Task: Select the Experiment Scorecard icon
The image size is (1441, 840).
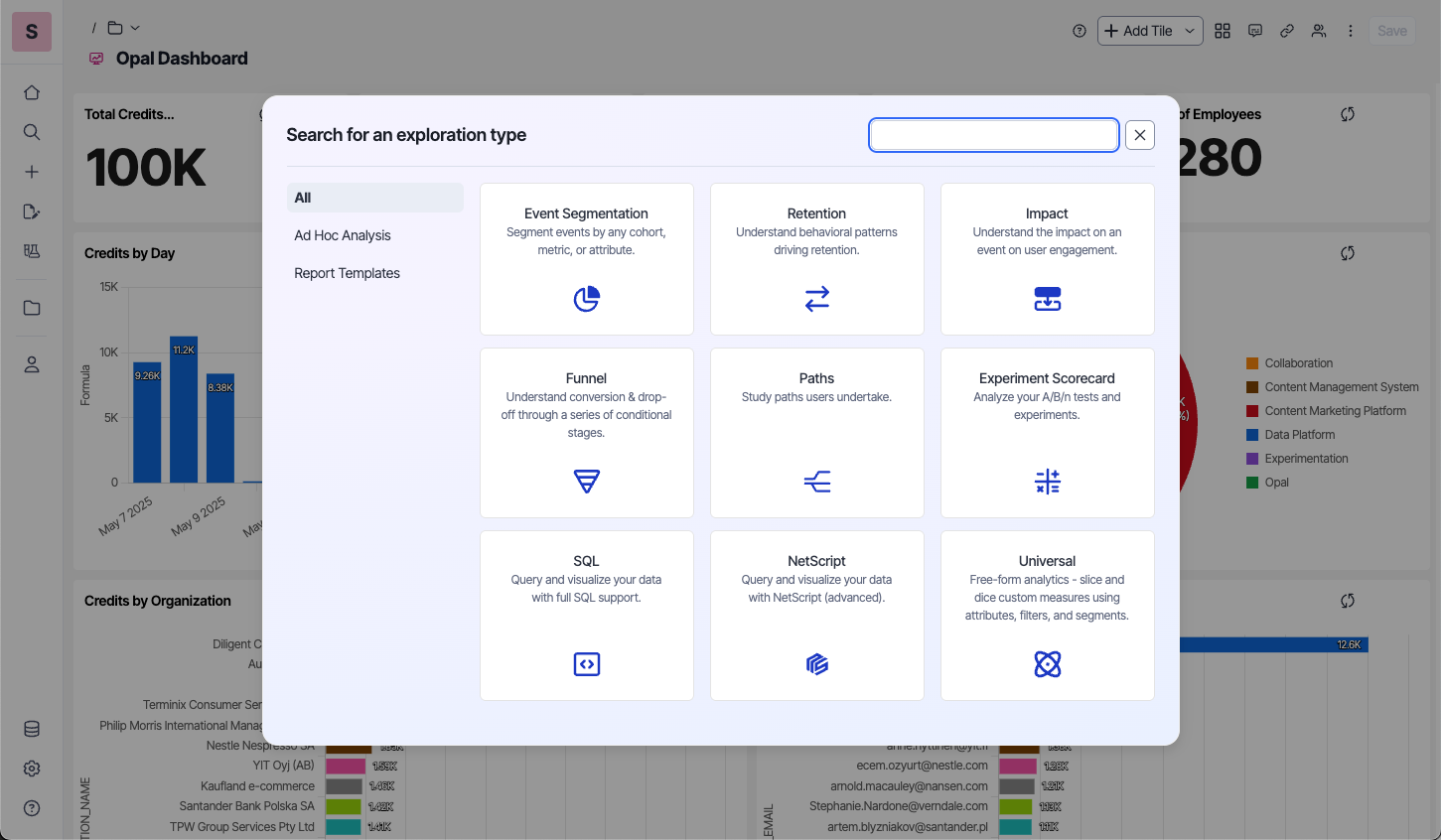Action: 1047,482
